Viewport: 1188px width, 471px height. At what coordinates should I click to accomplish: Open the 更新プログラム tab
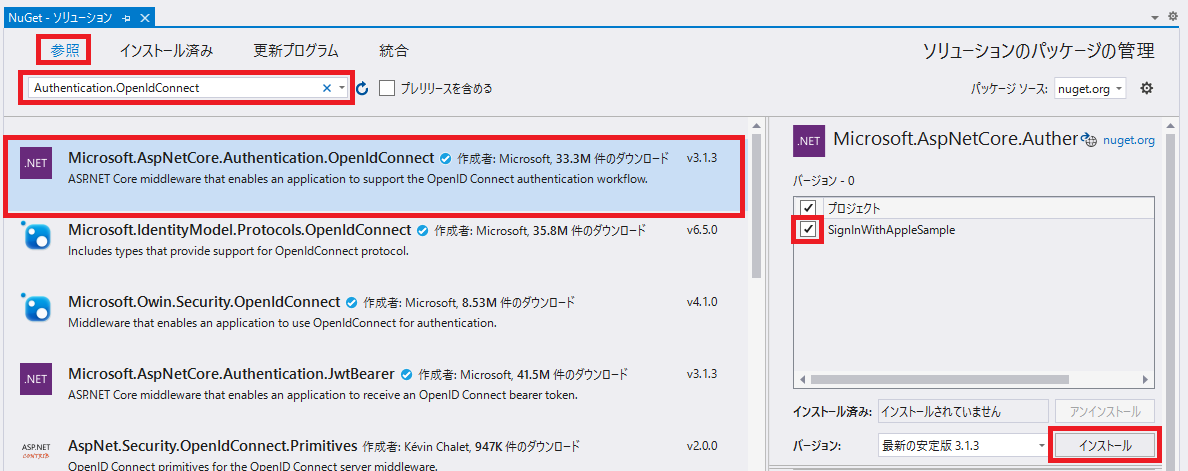pos(295,51)
